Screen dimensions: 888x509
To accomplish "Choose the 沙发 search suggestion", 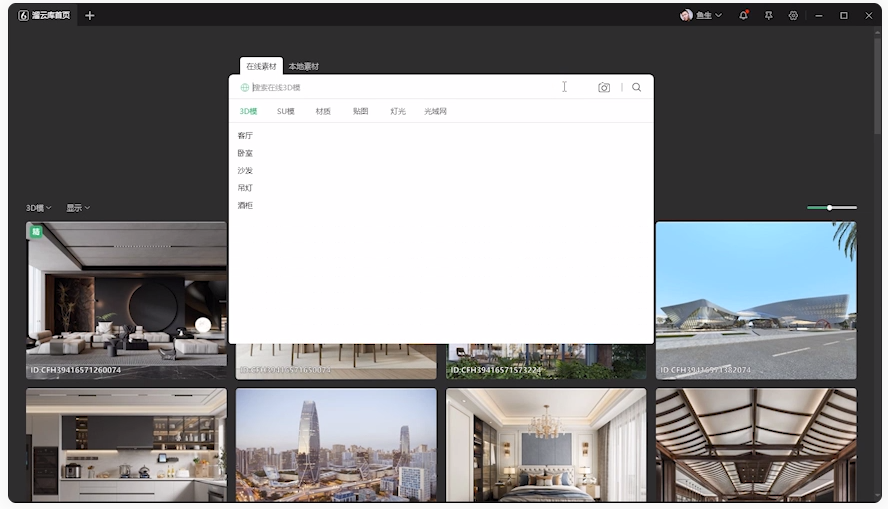I will click(x=246, y=171).
